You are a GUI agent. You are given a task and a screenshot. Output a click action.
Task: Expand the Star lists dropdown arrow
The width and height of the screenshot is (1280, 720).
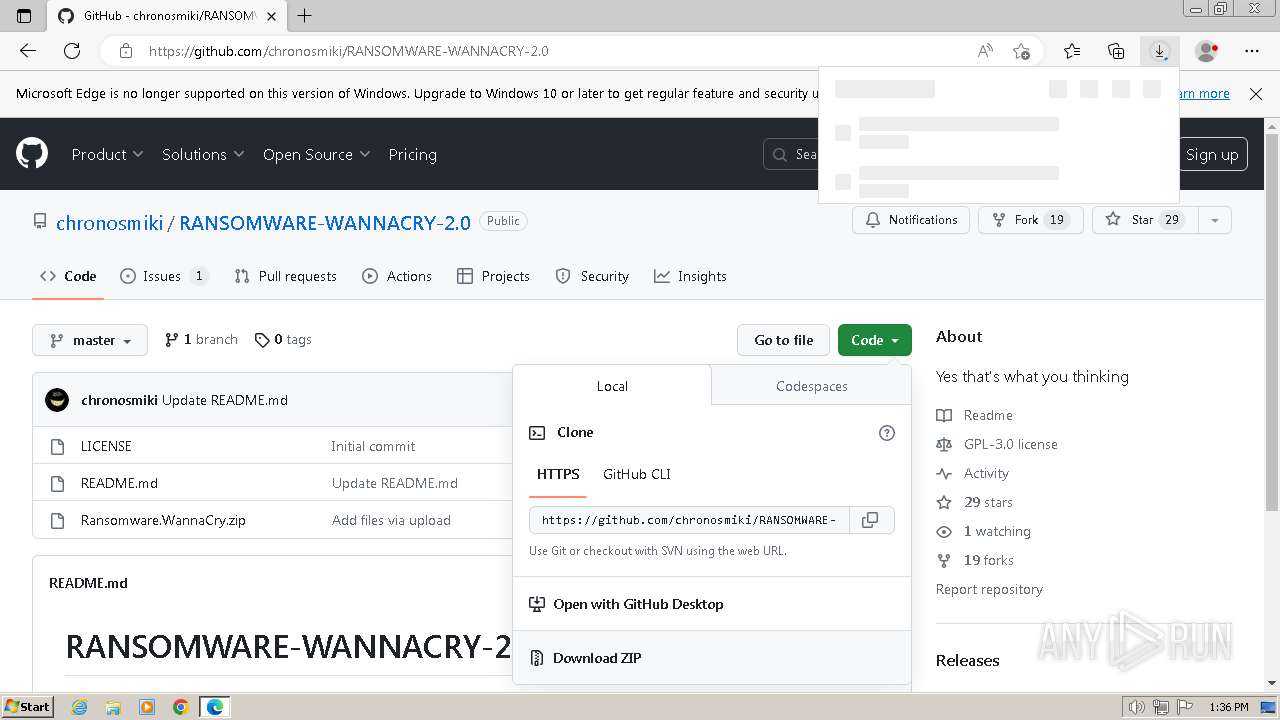[1215, 220]
